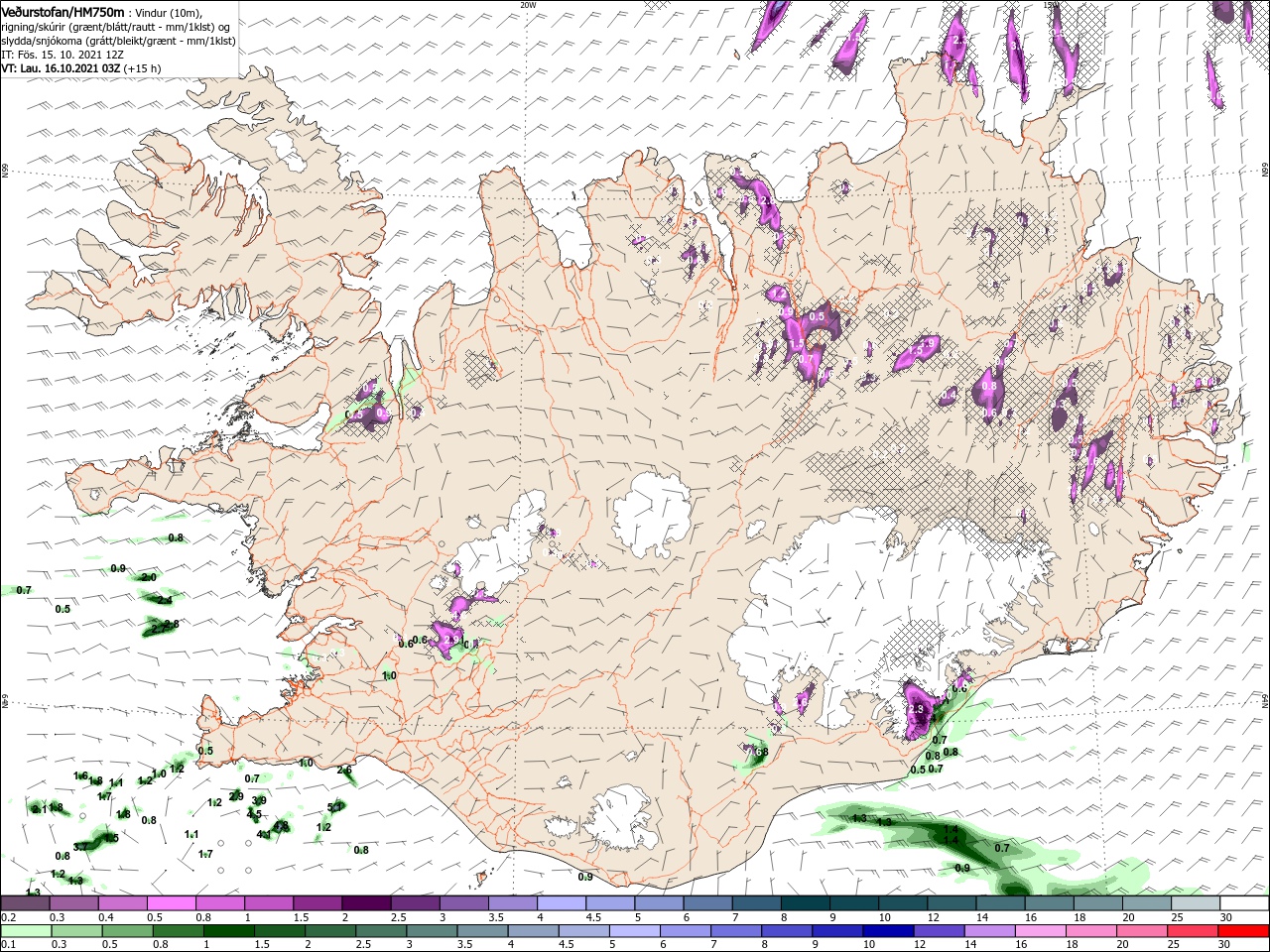
Task: Click the '2.6' rain value on the map
Action: click(x=344, y=770)
